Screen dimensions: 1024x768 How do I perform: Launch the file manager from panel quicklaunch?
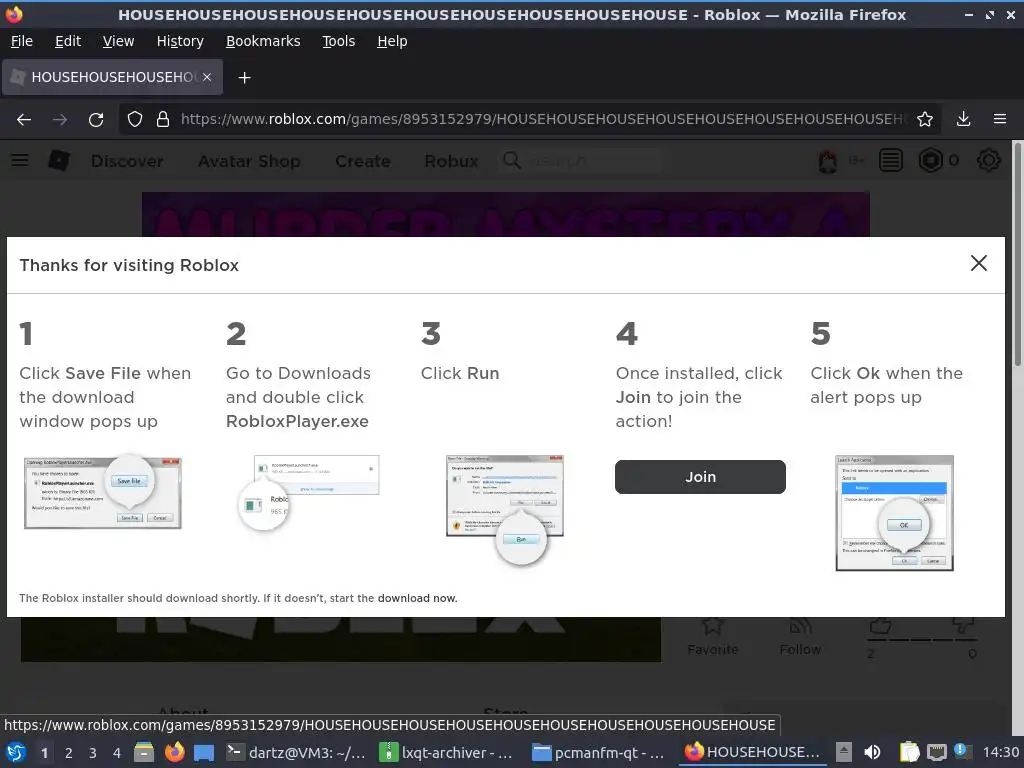click(144, 752)
